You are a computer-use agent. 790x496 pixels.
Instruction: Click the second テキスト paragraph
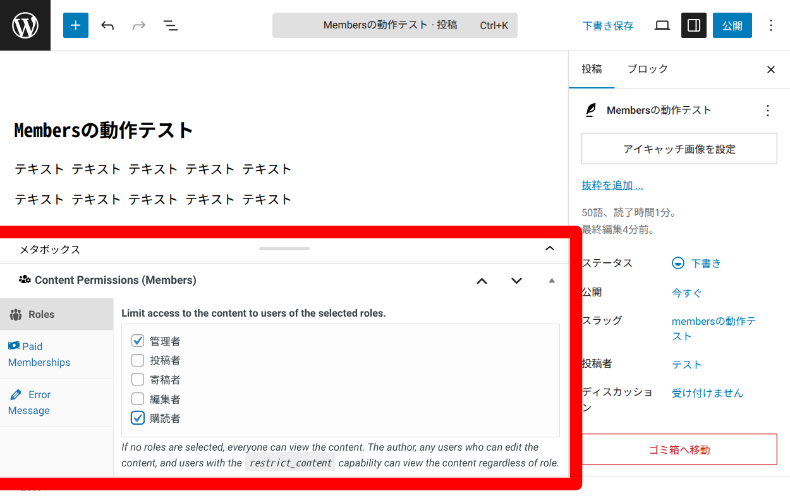(153, 199)
